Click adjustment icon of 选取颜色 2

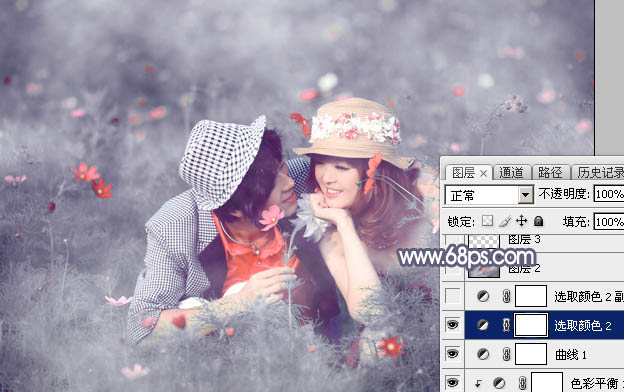tap(483, 325)
